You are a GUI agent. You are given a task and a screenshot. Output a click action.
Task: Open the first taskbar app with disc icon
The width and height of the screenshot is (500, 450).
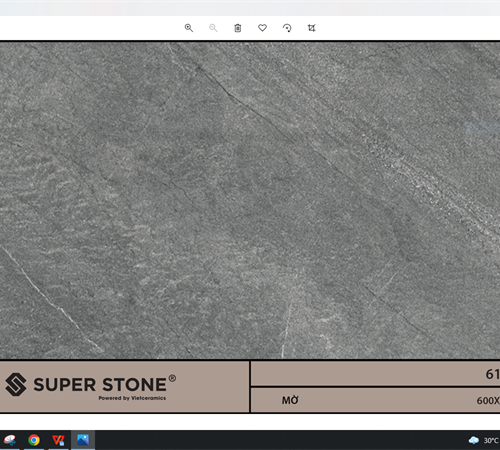pos(10,440)
